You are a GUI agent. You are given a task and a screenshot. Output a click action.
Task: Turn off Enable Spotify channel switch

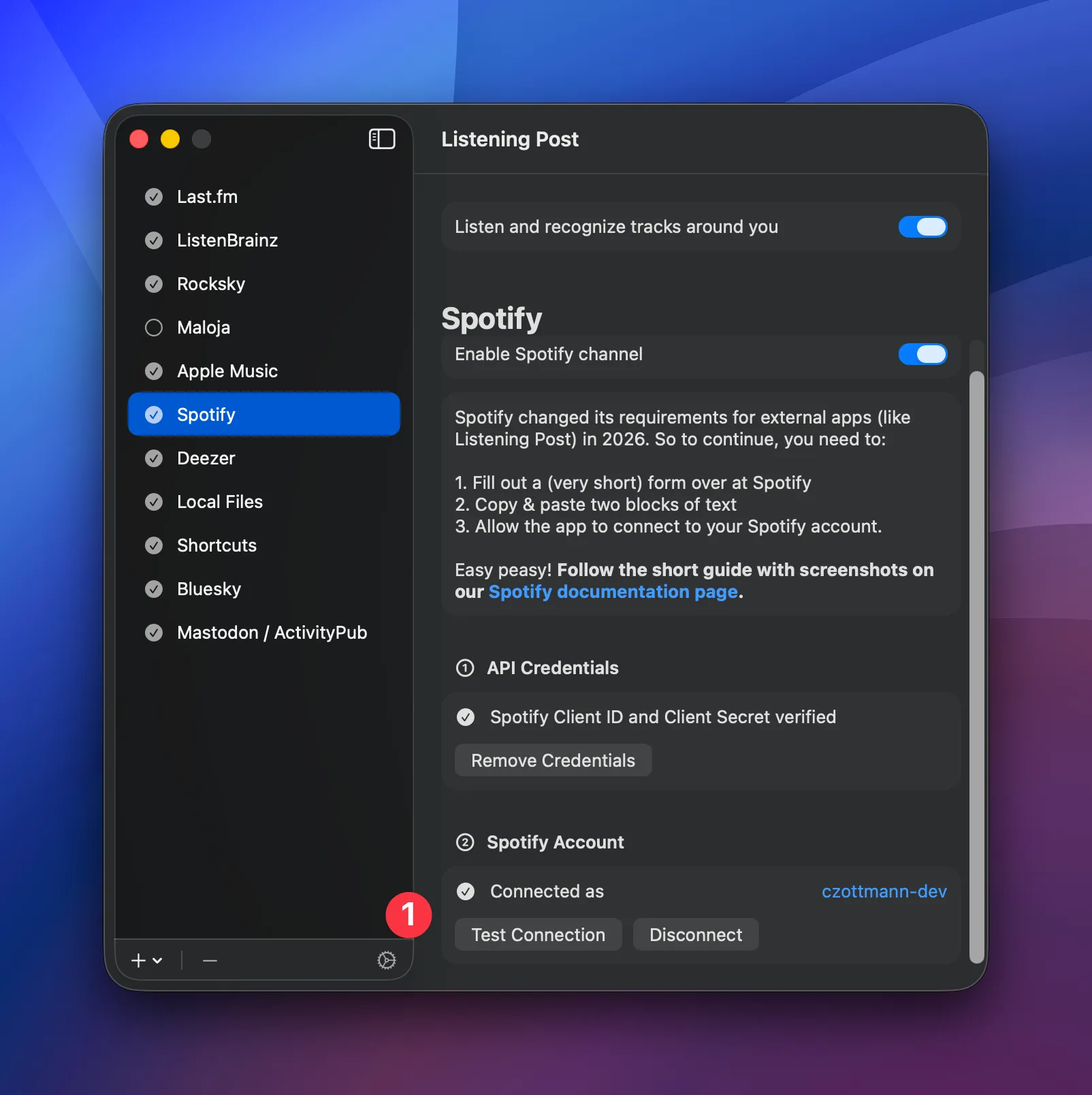(922, 354)
